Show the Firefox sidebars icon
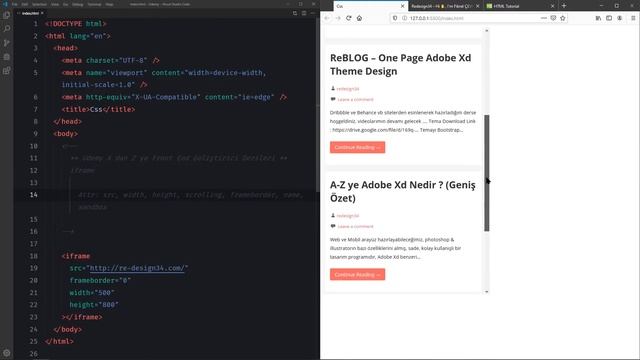Viewport: 640px width, 360px height. pos(609,18)
